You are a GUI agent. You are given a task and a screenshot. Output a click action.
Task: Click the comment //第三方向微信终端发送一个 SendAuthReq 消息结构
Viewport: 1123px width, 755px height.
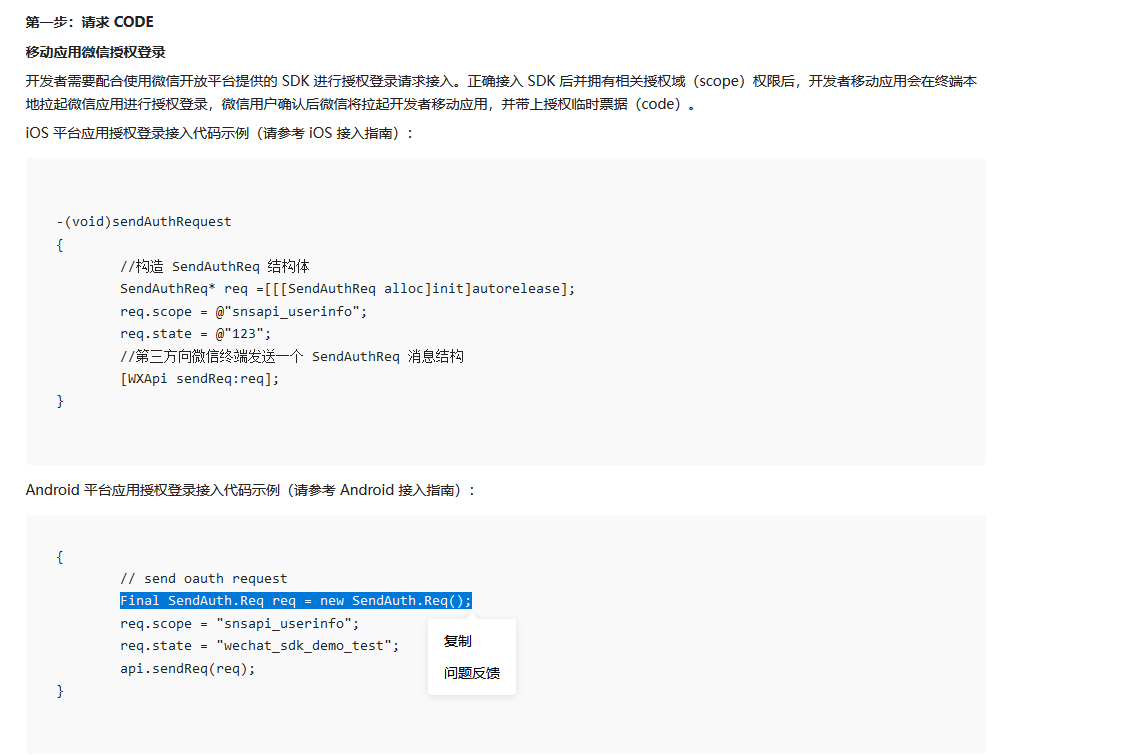(x=292, y=357)
